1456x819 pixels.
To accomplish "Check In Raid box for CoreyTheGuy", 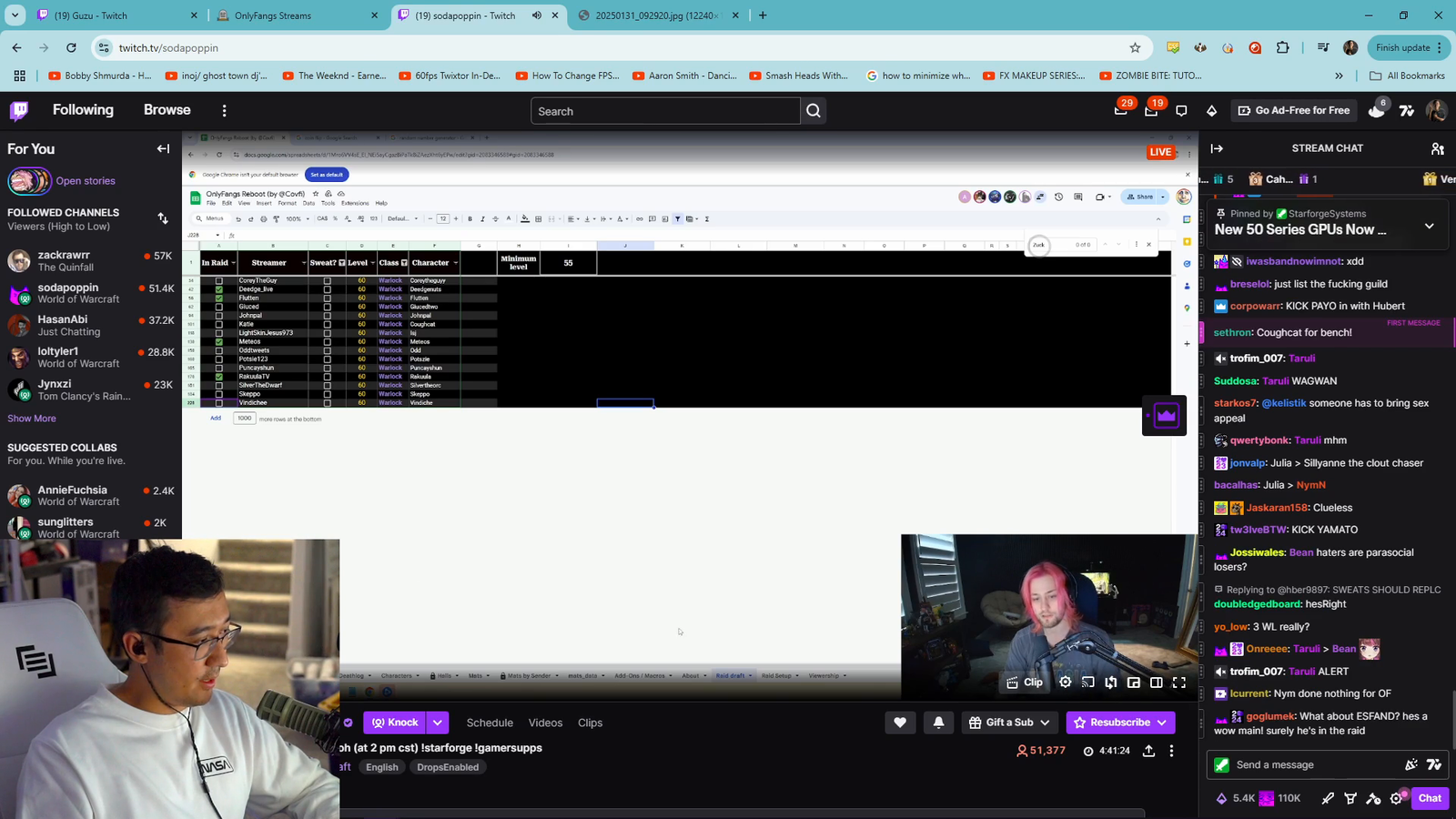I will [218, 280].
